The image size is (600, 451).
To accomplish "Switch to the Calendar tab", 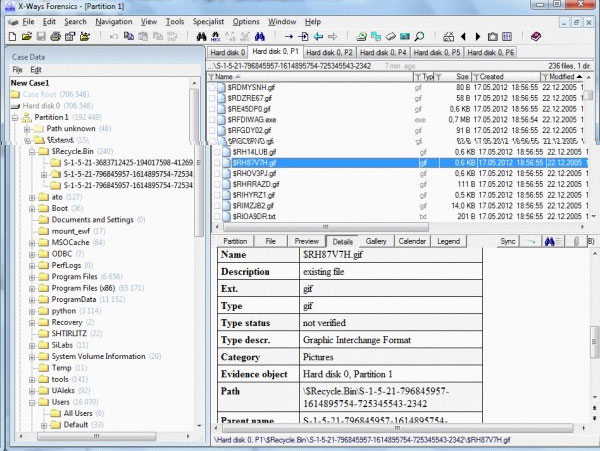I will tap(412, 241).
